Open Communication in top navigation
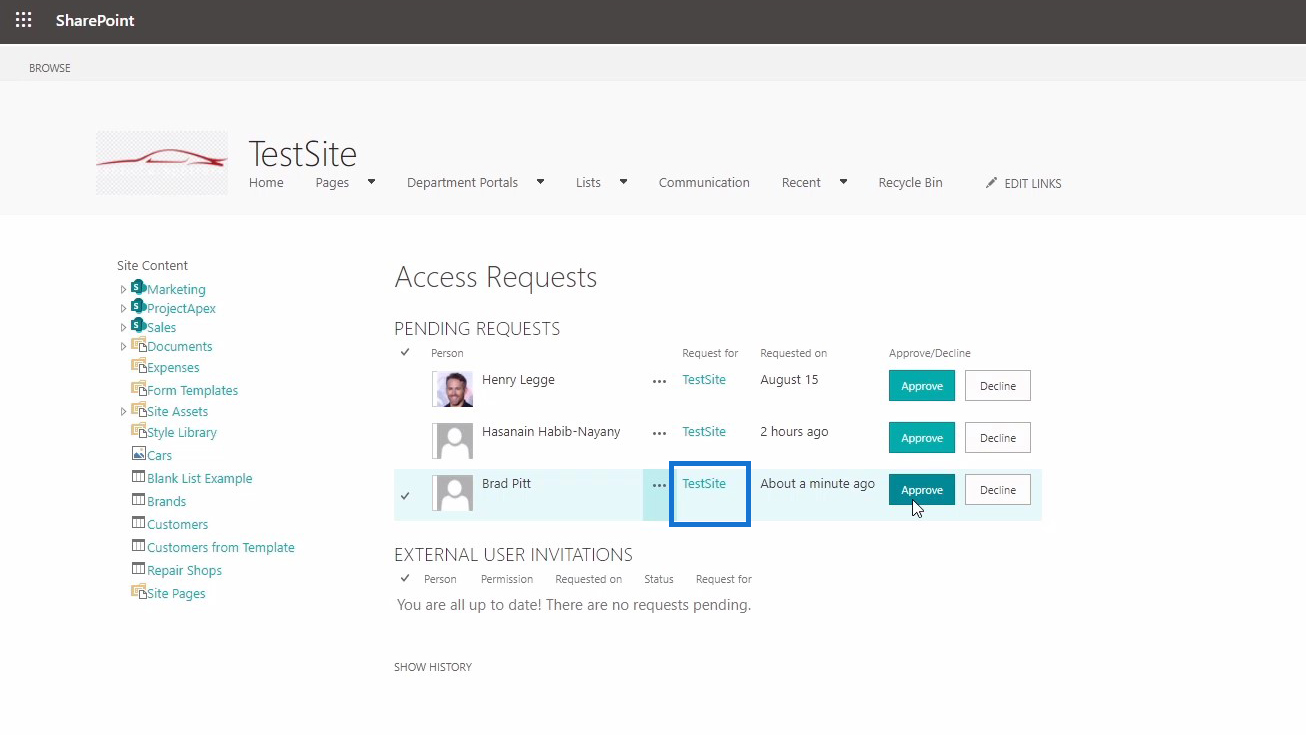Image resolution: width=1306 pixels, height=735 pixels. [704, 183]
